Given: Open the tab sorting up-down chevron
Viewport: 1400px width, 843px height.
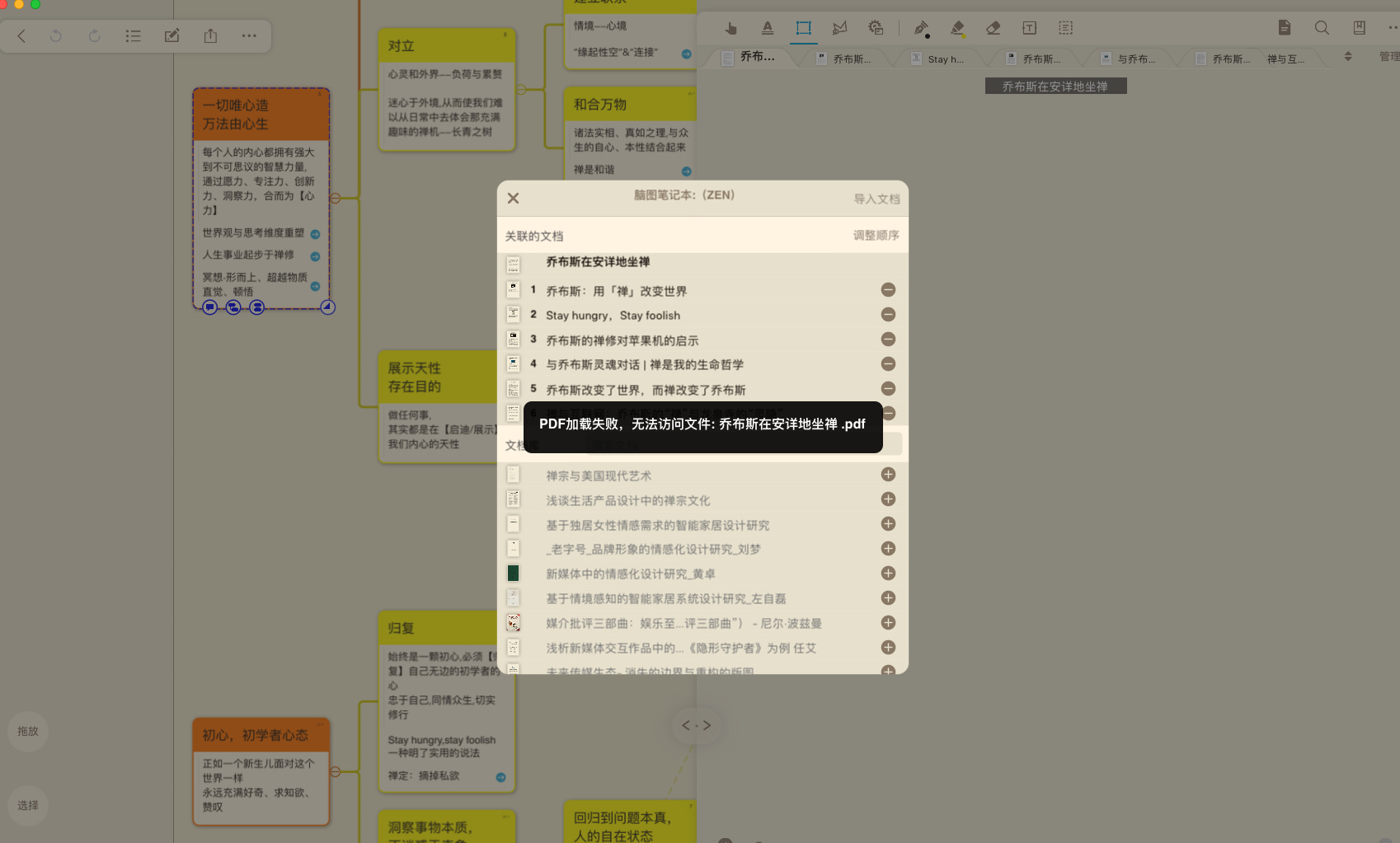Looking at the screenshot, I should pyautogui.click(x=1348, y=56).
